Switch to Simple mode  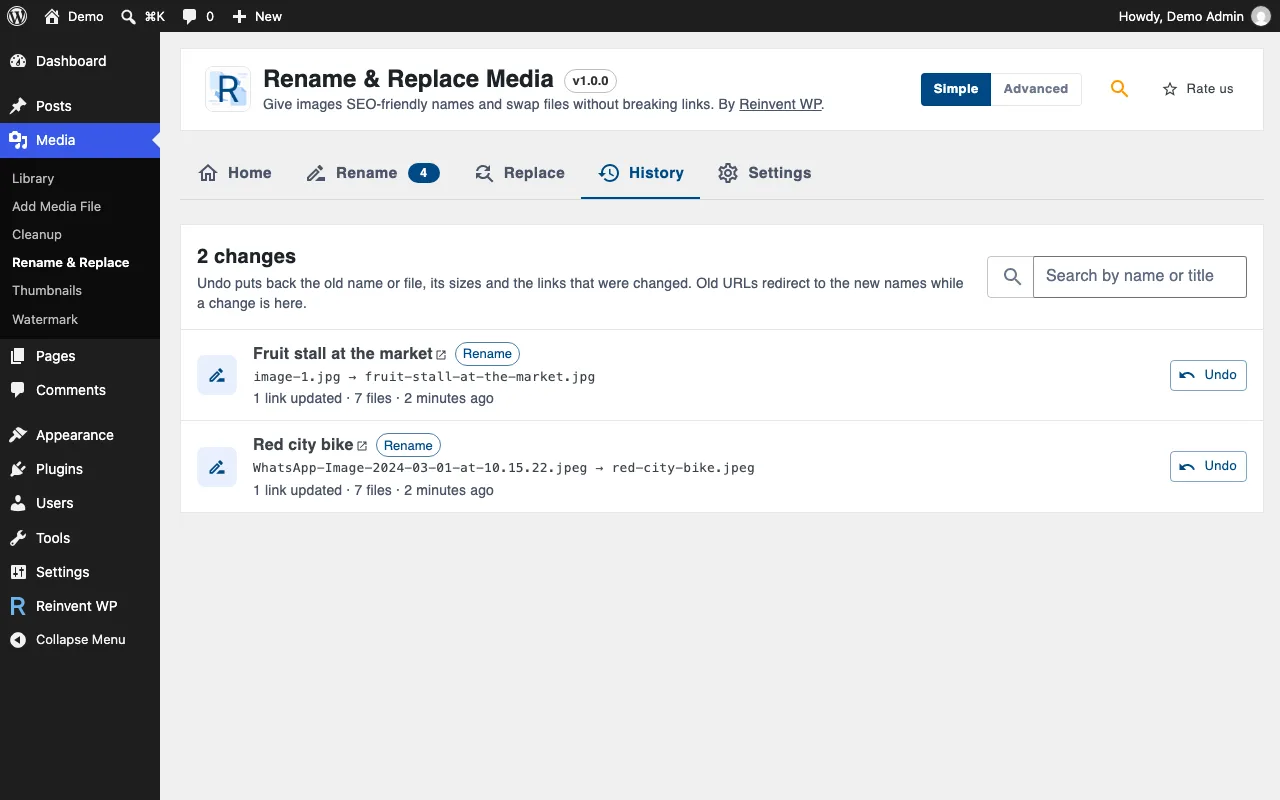(956, 89)
